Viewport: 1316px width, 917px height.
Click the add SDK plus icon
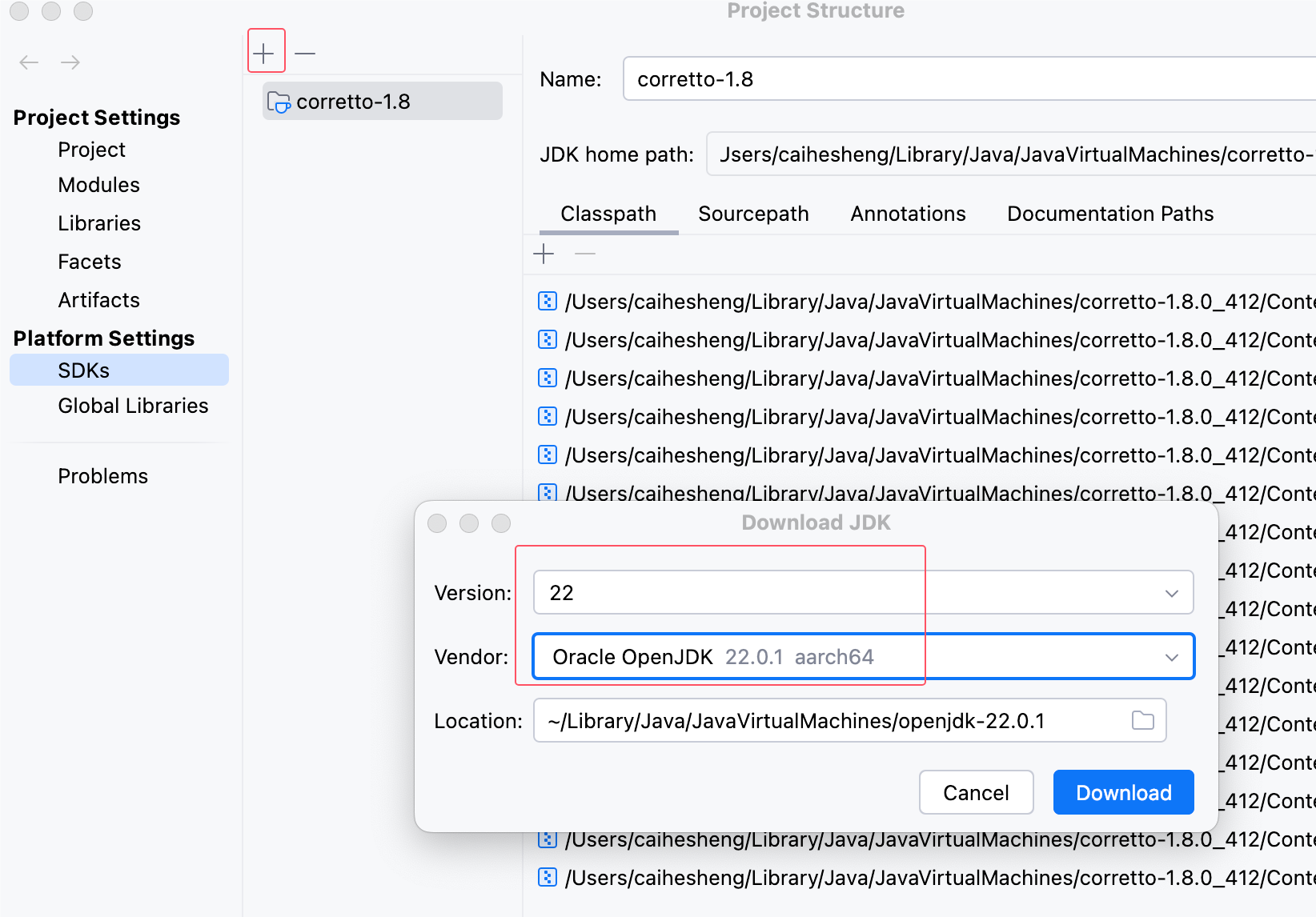(x=264, y=53)
